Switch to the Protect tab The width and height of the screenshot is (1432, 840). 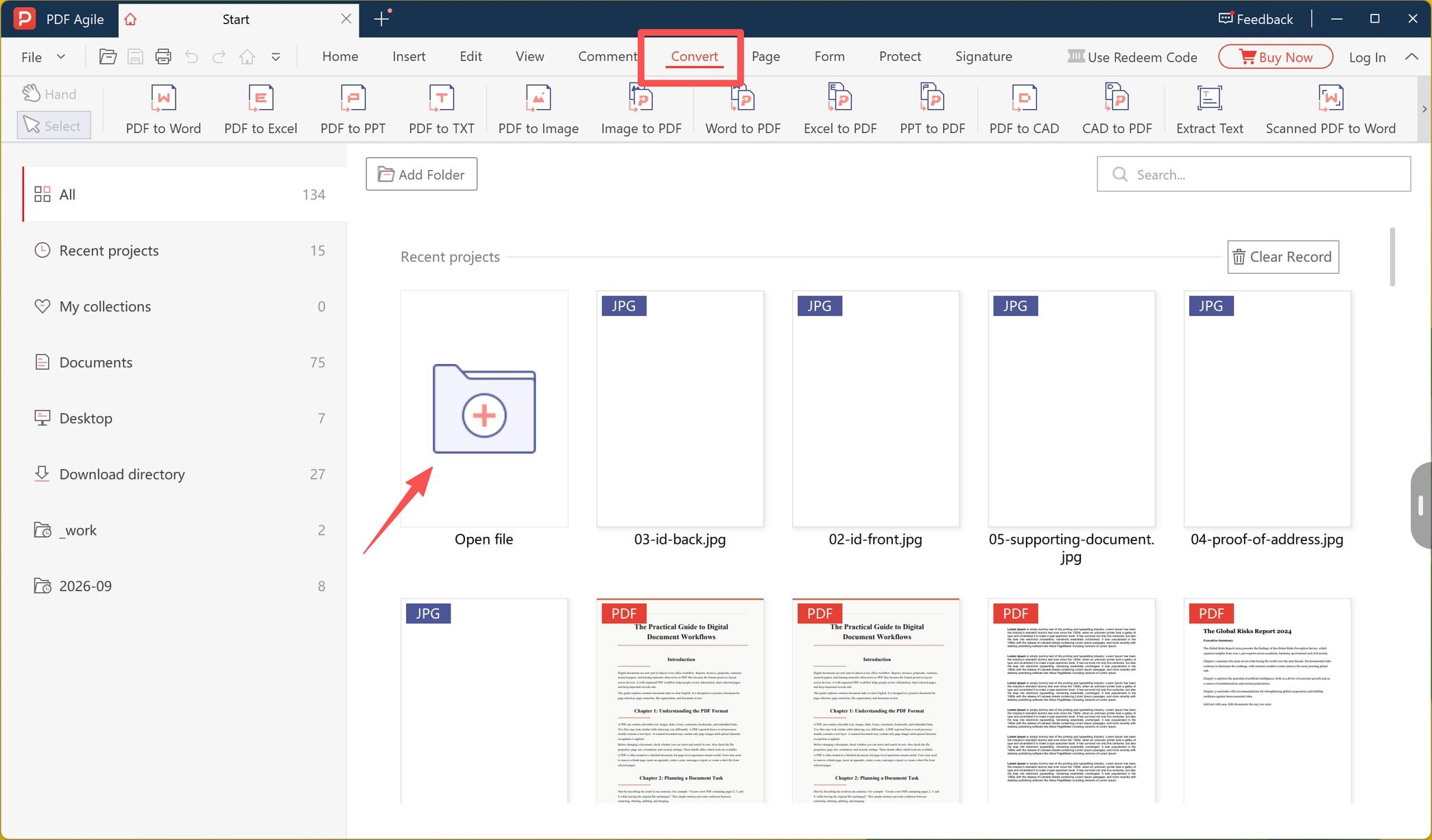pyautogui.click(x=900, y=56)
